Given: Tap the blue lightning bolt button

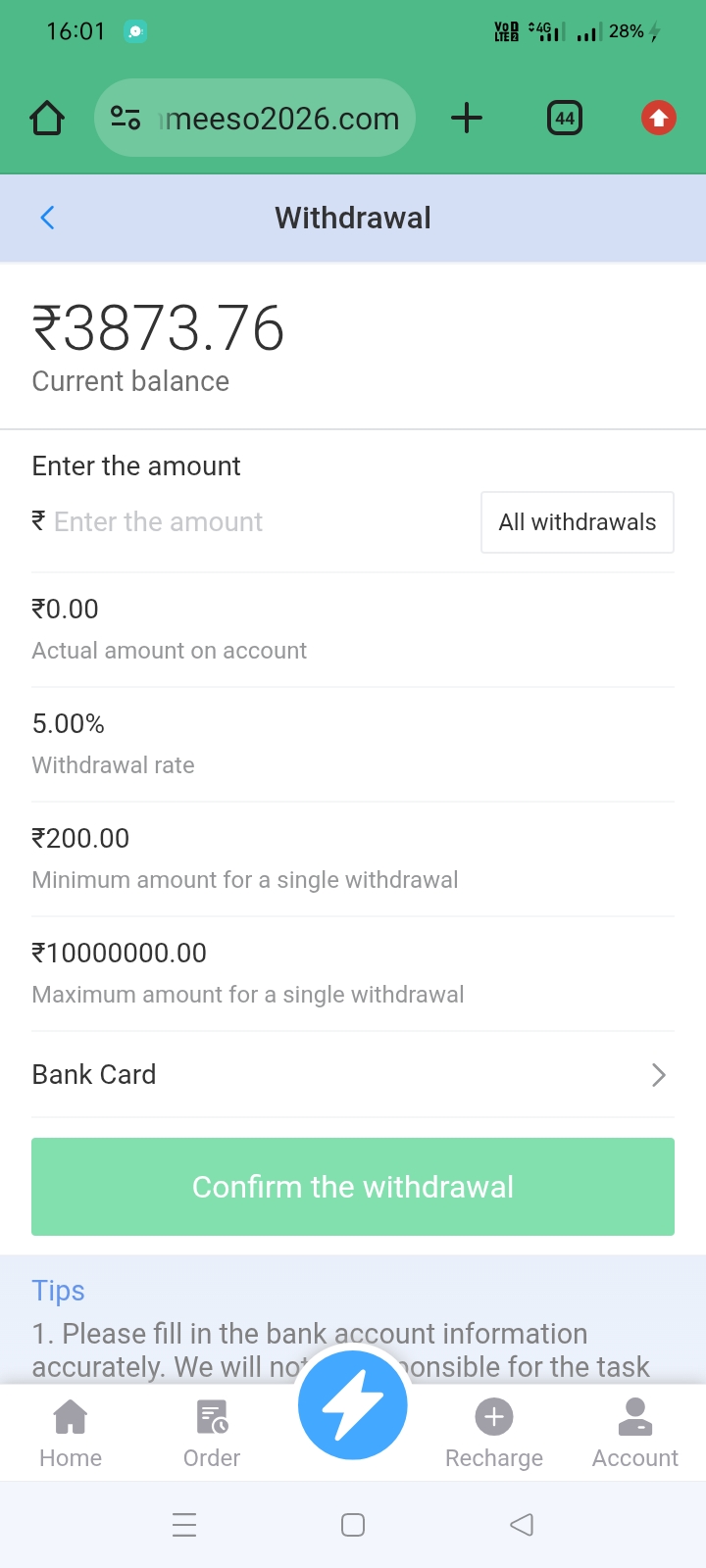Looking at the screenshot, I should click(353, 1404).
